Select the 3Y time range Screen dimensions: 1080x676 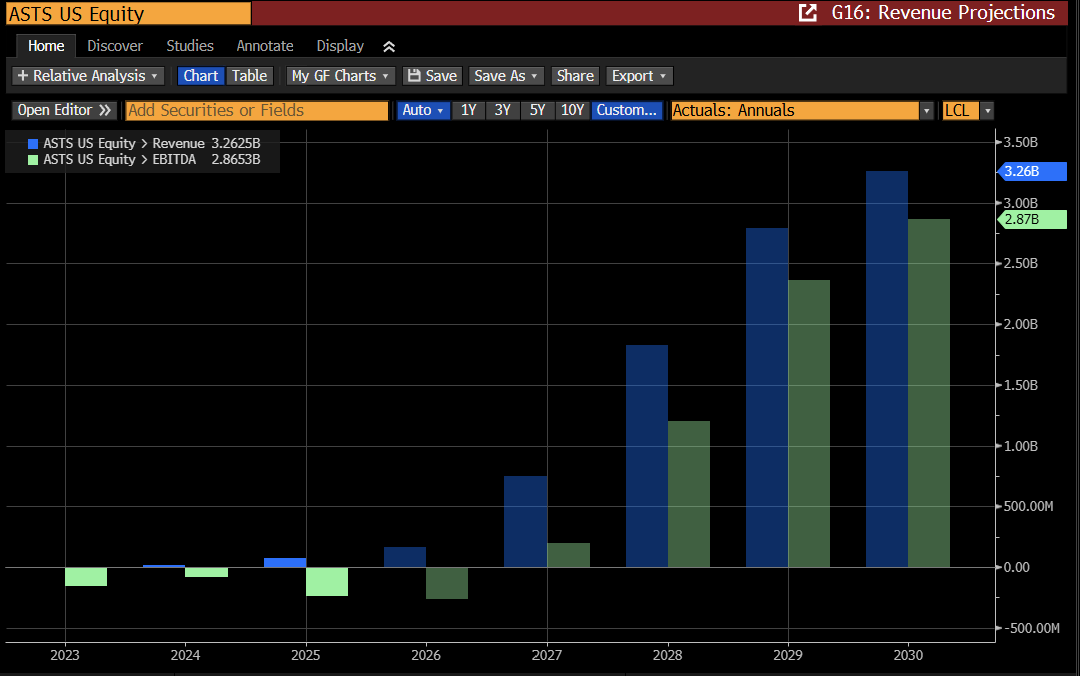click(503, 110)
